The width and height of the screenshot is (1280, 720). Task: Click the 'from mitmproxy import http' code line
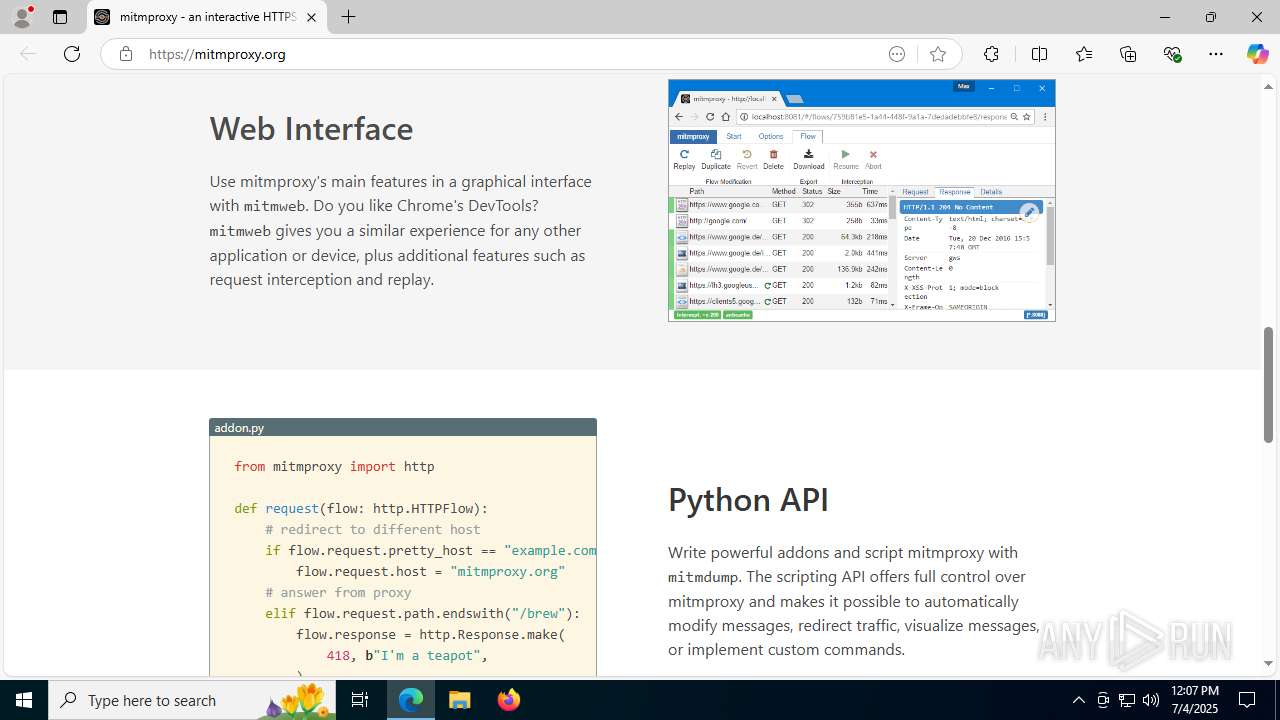334,466
